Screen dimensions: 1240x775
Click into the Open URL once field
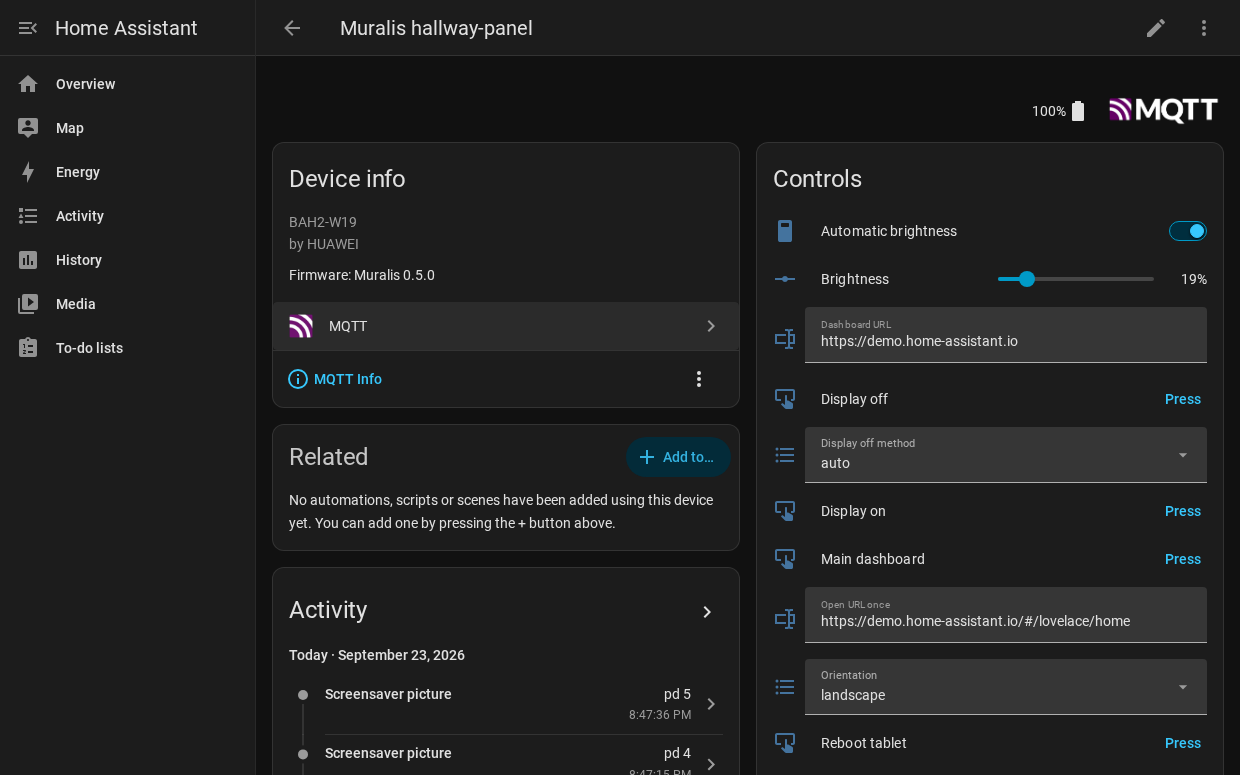point(1006,615)
